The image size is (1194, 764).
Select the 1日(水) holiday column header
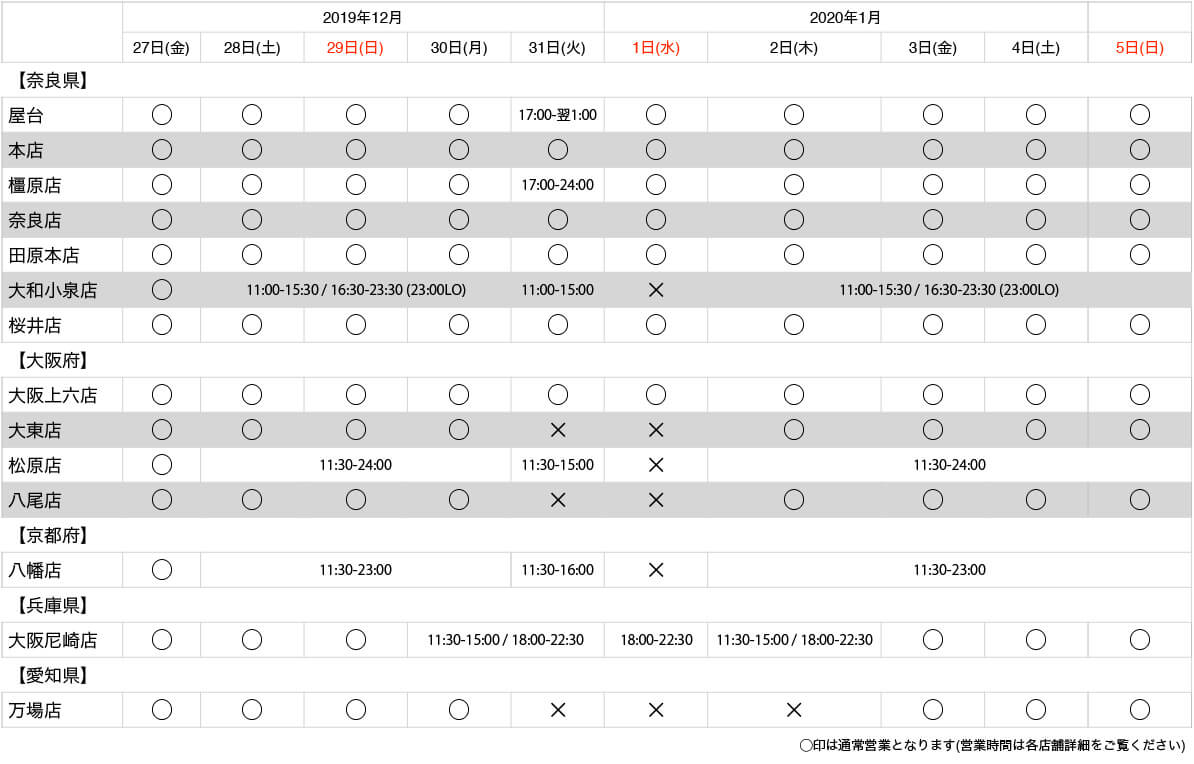coord(656,48)
